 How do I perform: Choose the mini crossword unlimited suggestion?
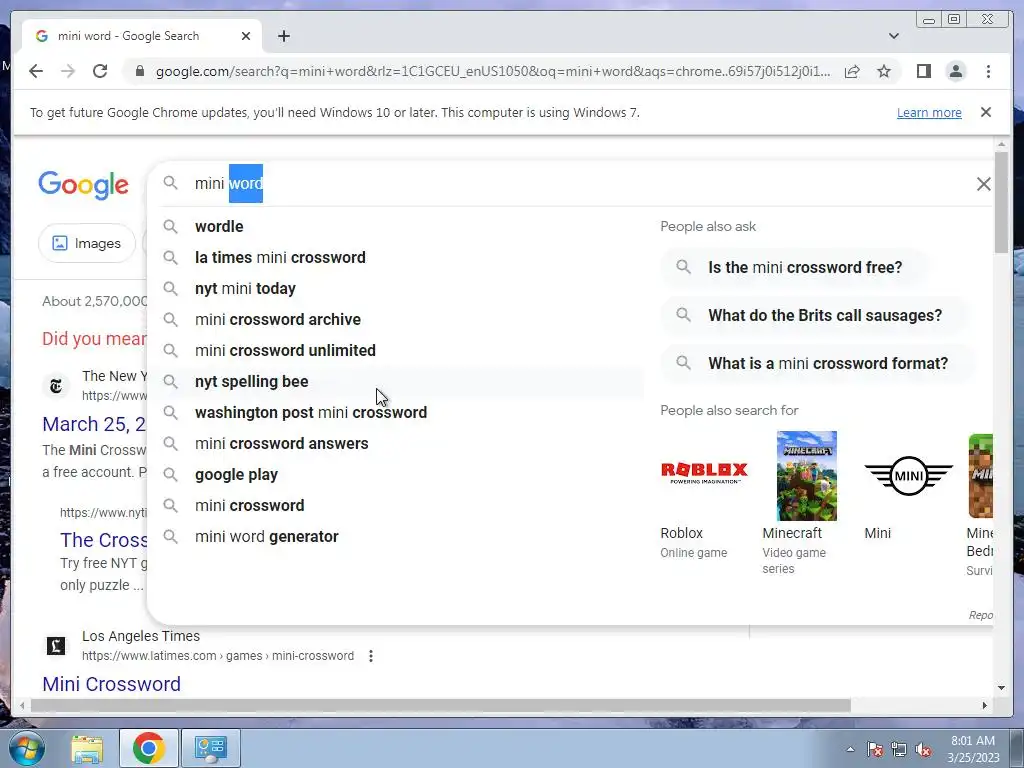(398, 351)
